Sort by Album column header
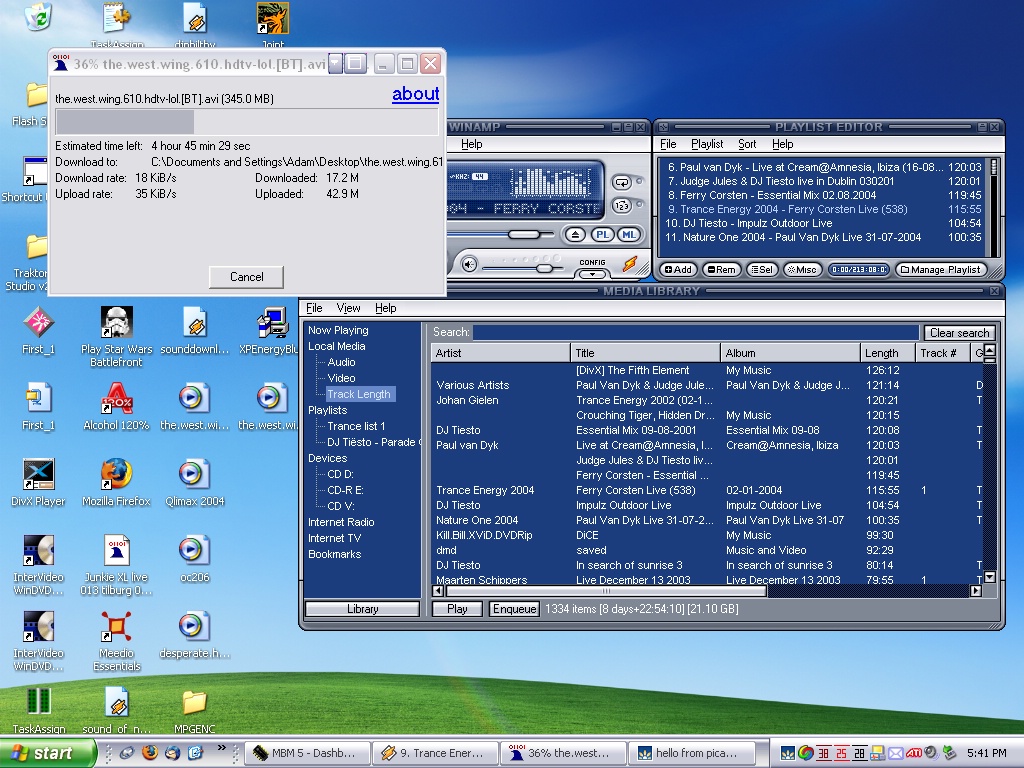Image resolution: width=1024 pixels, height=768 pixels. pyautogui.click(x=790, y=353)
